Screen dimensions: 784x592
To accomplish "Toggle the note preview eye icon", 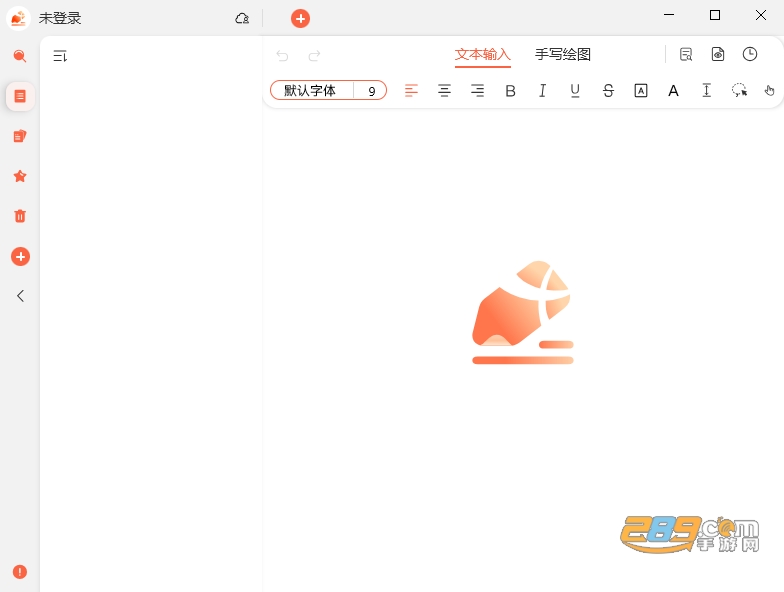I will [x=718, y=54].
